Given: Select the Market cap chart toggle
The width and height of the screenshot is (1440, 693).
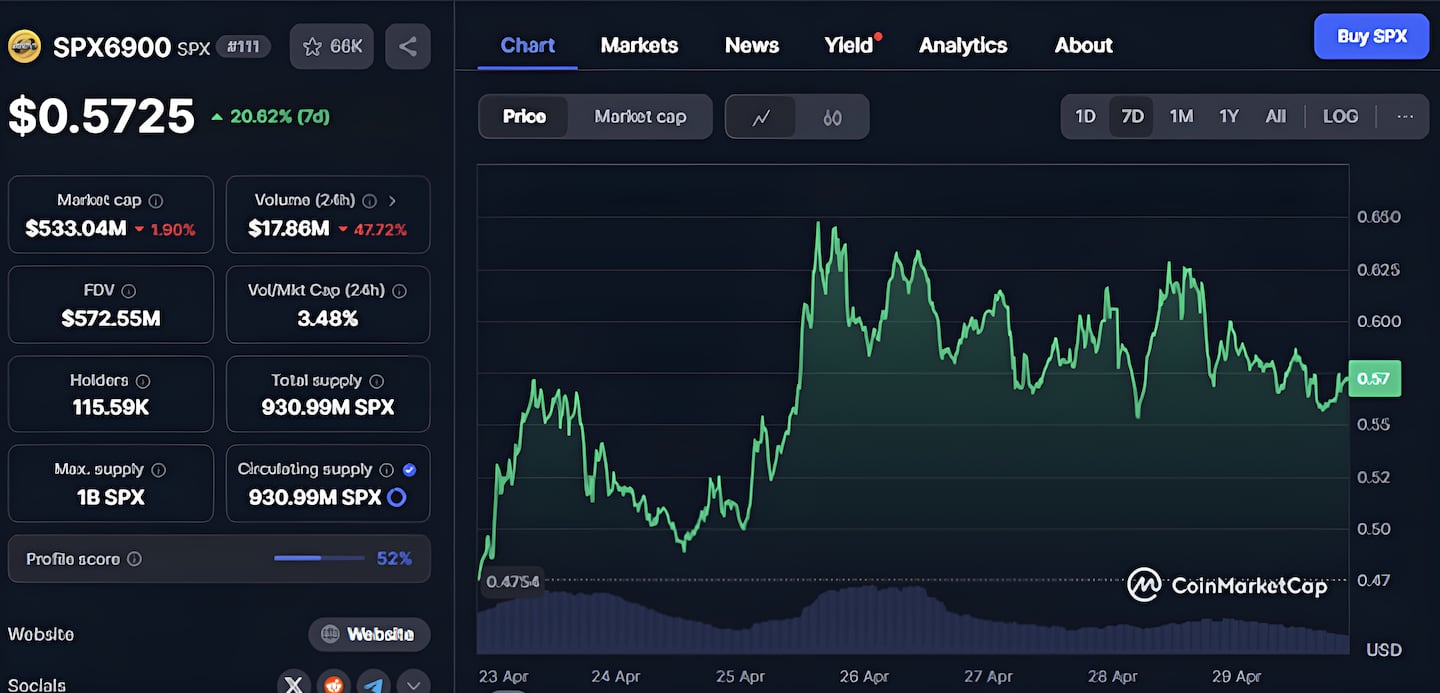Looking at the screenshot, I should click(640, 117).
